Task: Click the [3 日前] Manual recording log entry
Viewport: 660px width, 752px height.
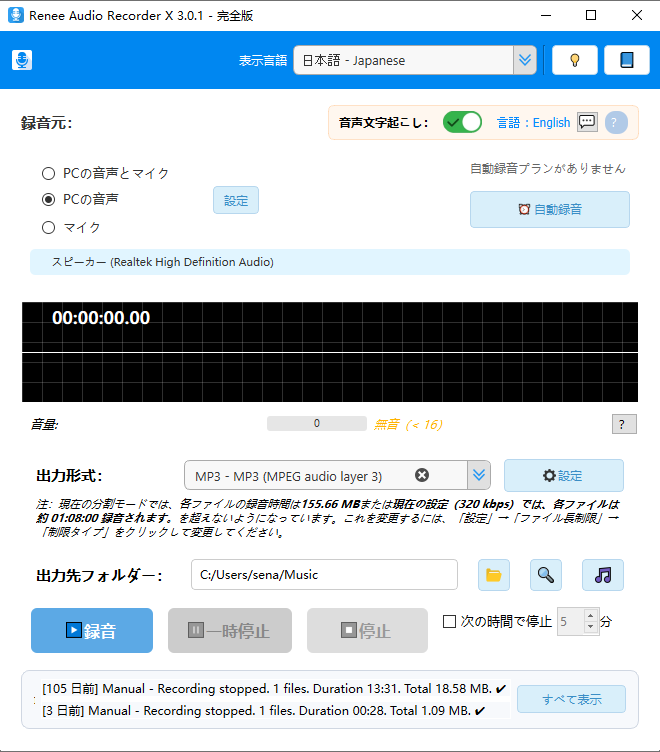Action: pos(264,711)
